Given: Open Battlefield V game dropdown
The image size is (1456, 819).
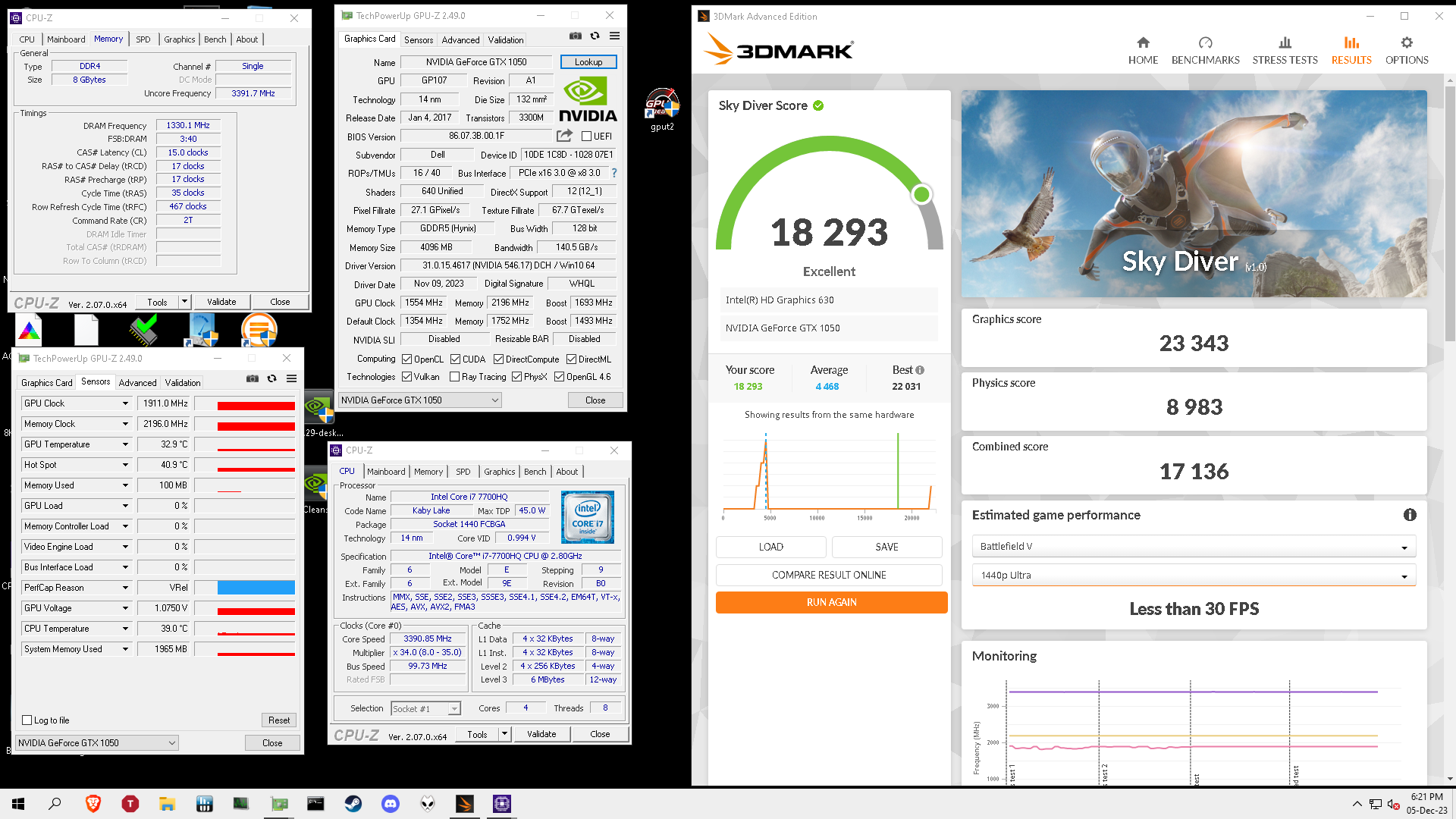Looking at the screenshot, I should [1194, 547].
